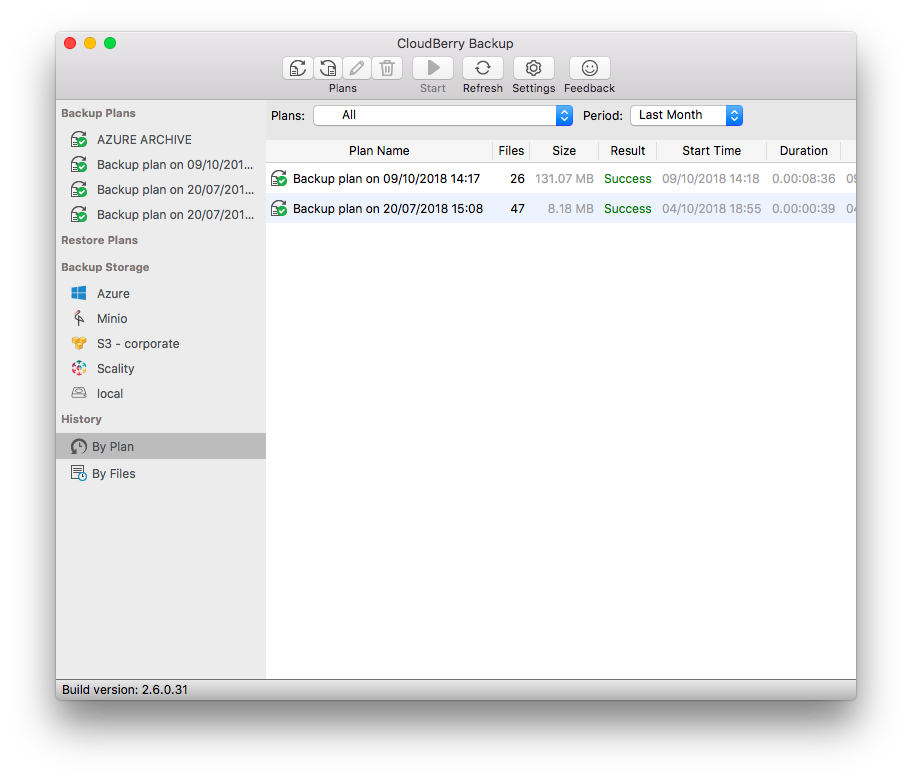Select the Azure backup storage icon
912x780 pixels.
tap(112, 293)
